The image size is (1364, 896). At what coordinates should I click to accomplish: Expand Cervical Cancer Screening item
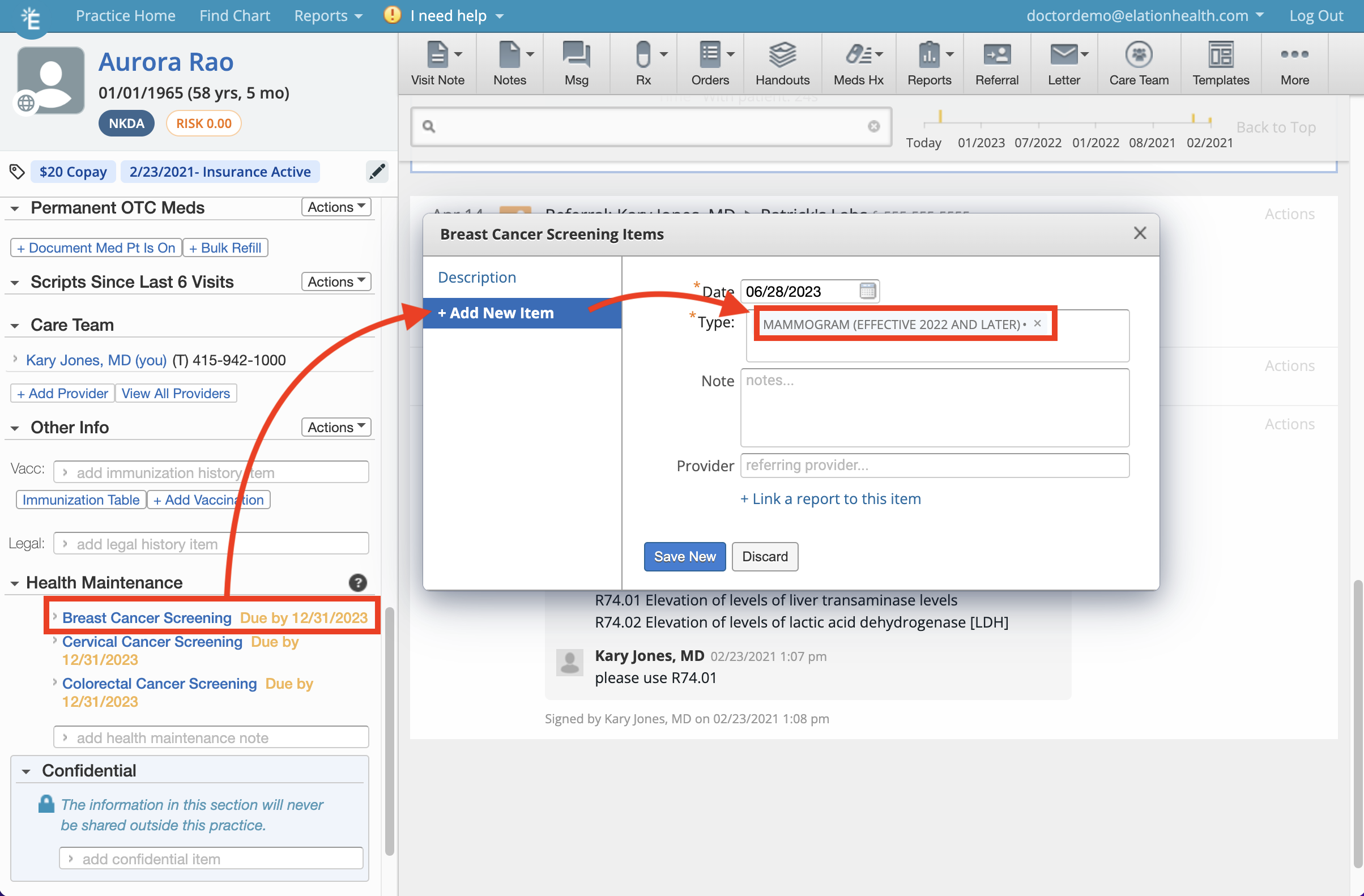tap(54, 641)
